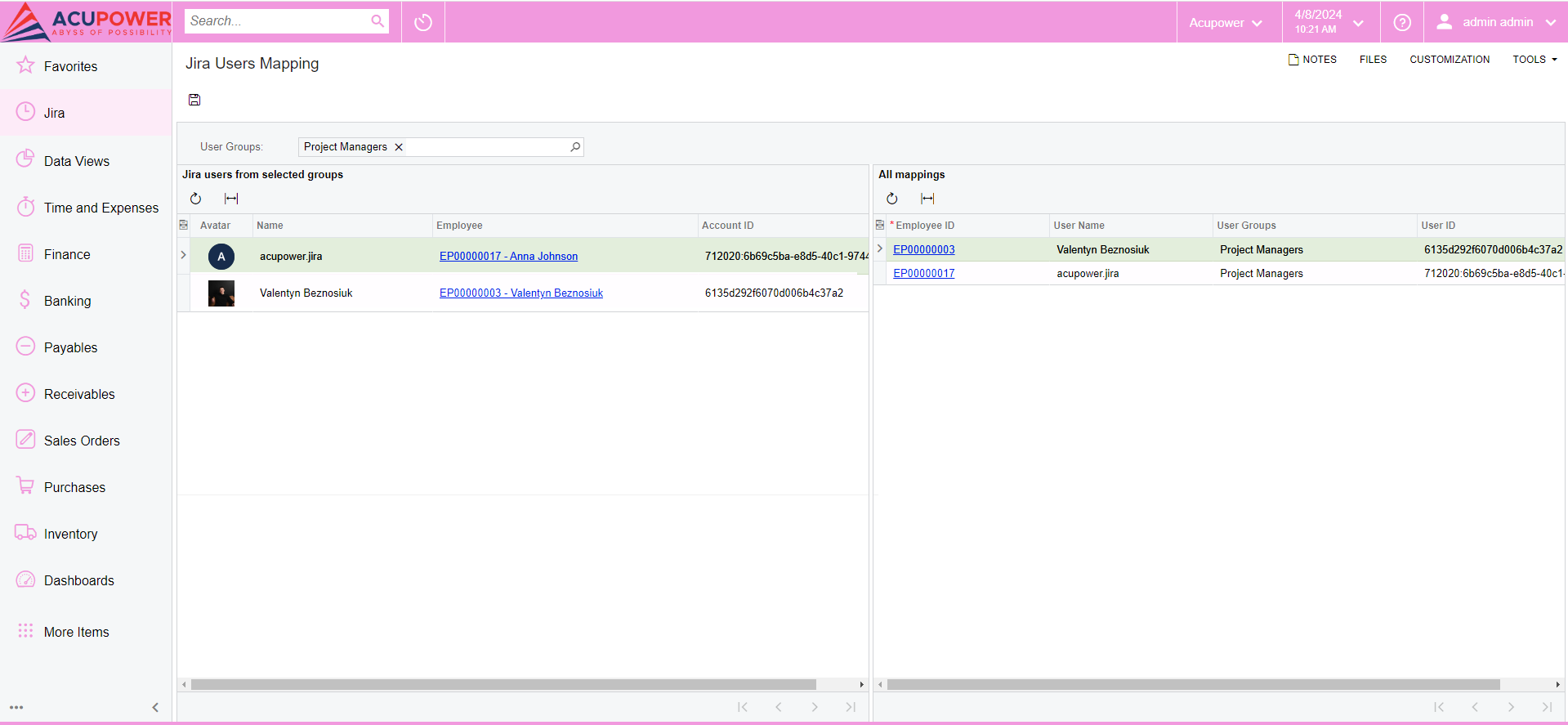This screenshot has height=725, width=1568.
Task: Refresh the Jira users grid
Action: [196, 199]
